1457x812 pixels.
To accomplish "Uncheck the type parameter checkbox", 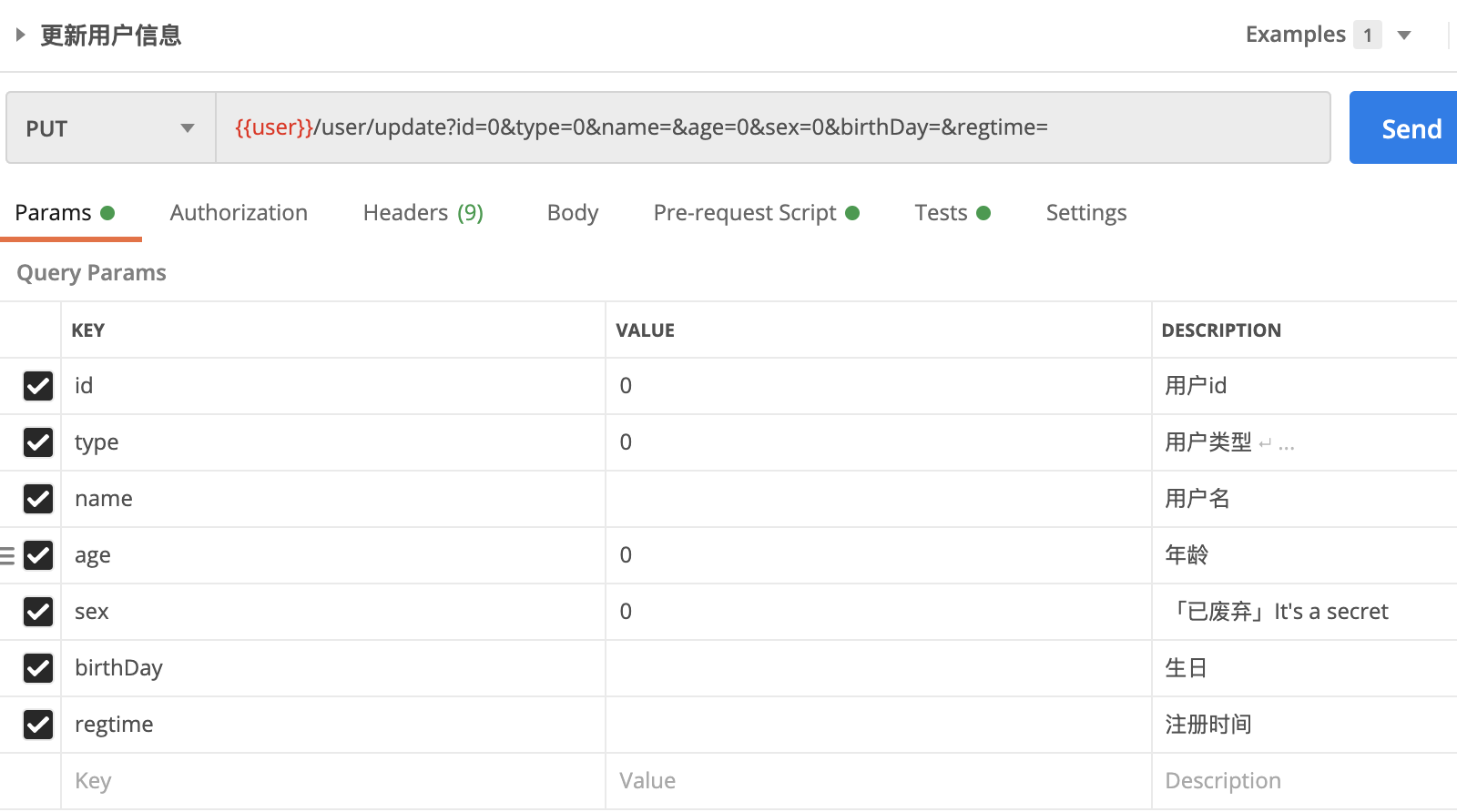I will 38,442.
